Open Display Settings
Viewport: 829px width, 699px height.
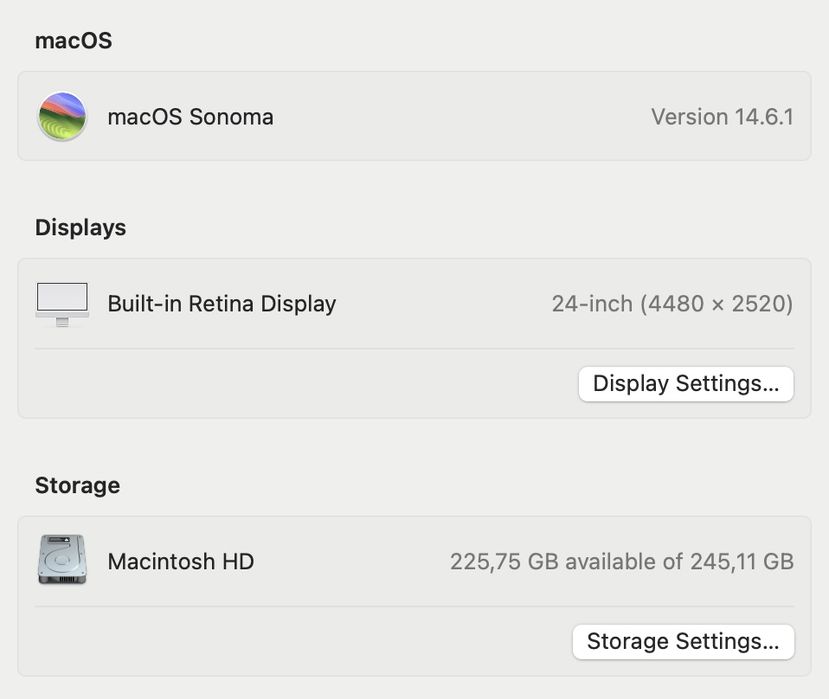(x=685, y=384)
